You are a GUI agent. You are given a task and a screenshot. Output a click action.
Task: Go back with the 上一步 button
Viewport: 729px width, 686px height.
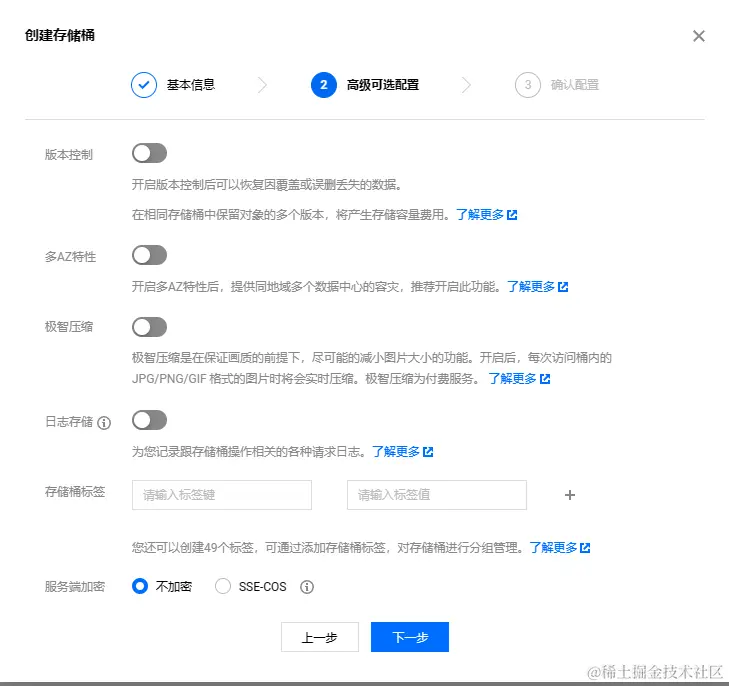(x=320, y=637)
